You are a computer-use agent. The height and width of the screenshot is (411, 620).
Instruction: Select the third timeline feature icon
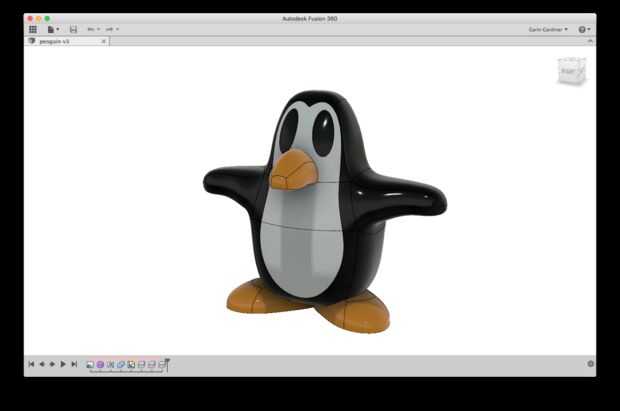tap(111, 365)
